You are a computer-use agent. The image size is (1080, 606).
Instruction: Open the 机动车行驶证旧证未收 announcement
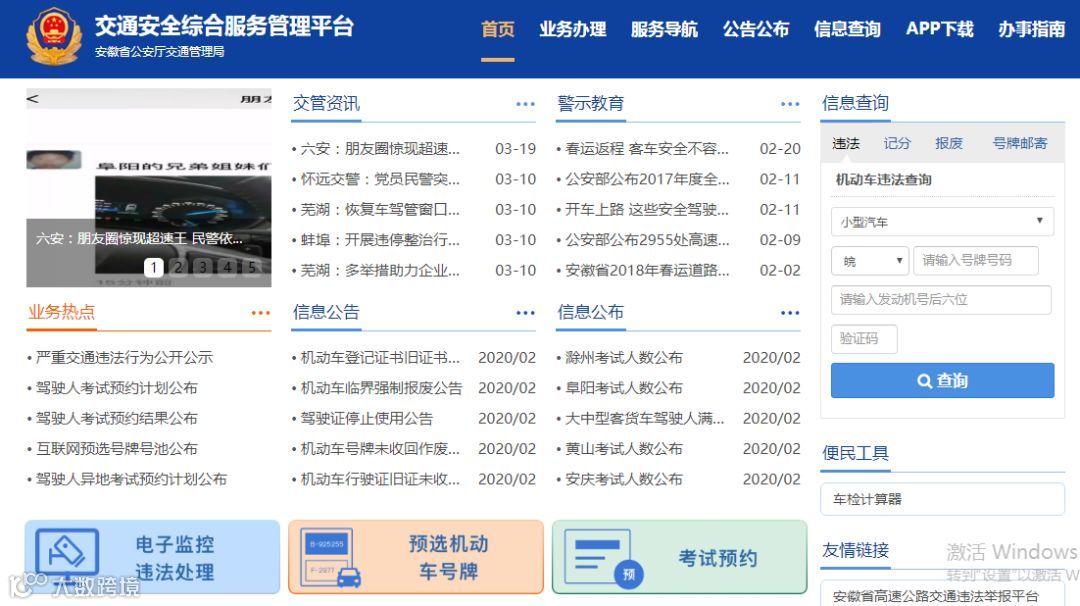click(x=380, y=479)
